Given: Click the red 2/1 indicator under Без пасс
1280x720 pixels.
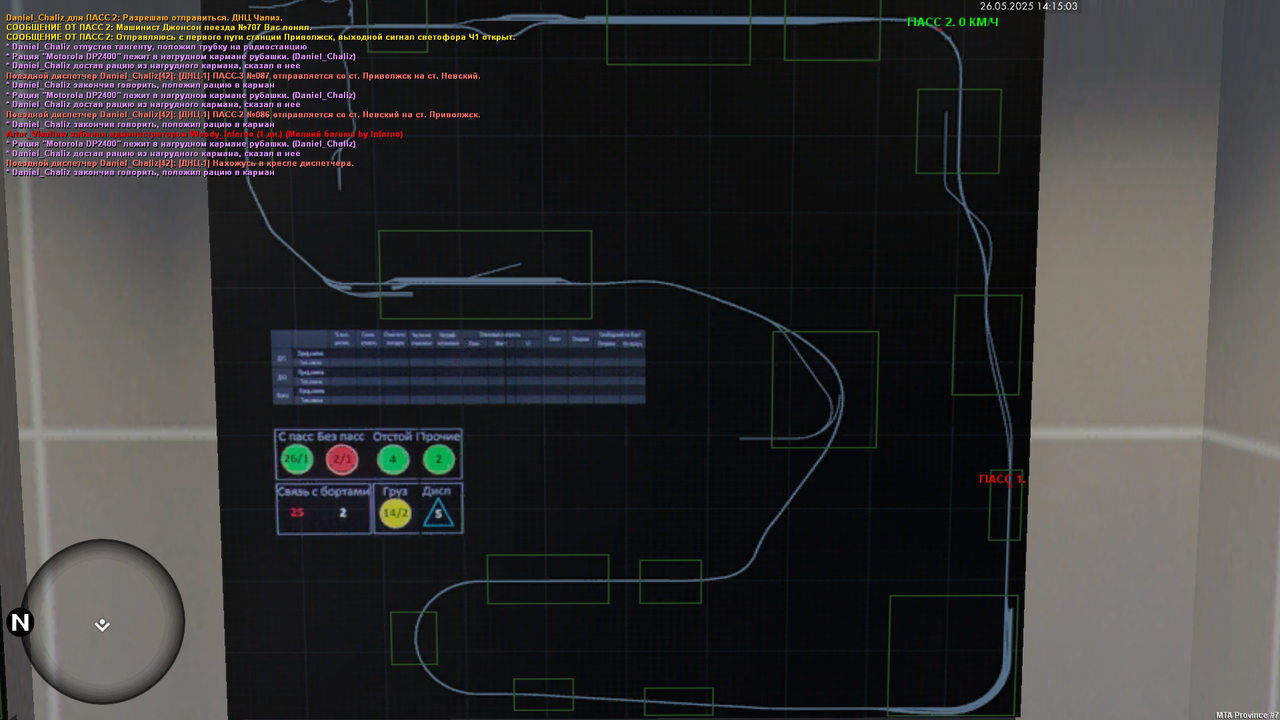Looking at the screenshot, I should click(342, 460).
